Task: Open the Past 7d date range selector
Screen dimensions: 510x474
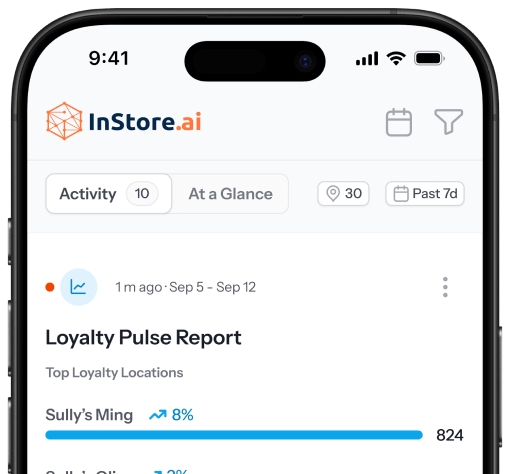Action: coord(425,193)
